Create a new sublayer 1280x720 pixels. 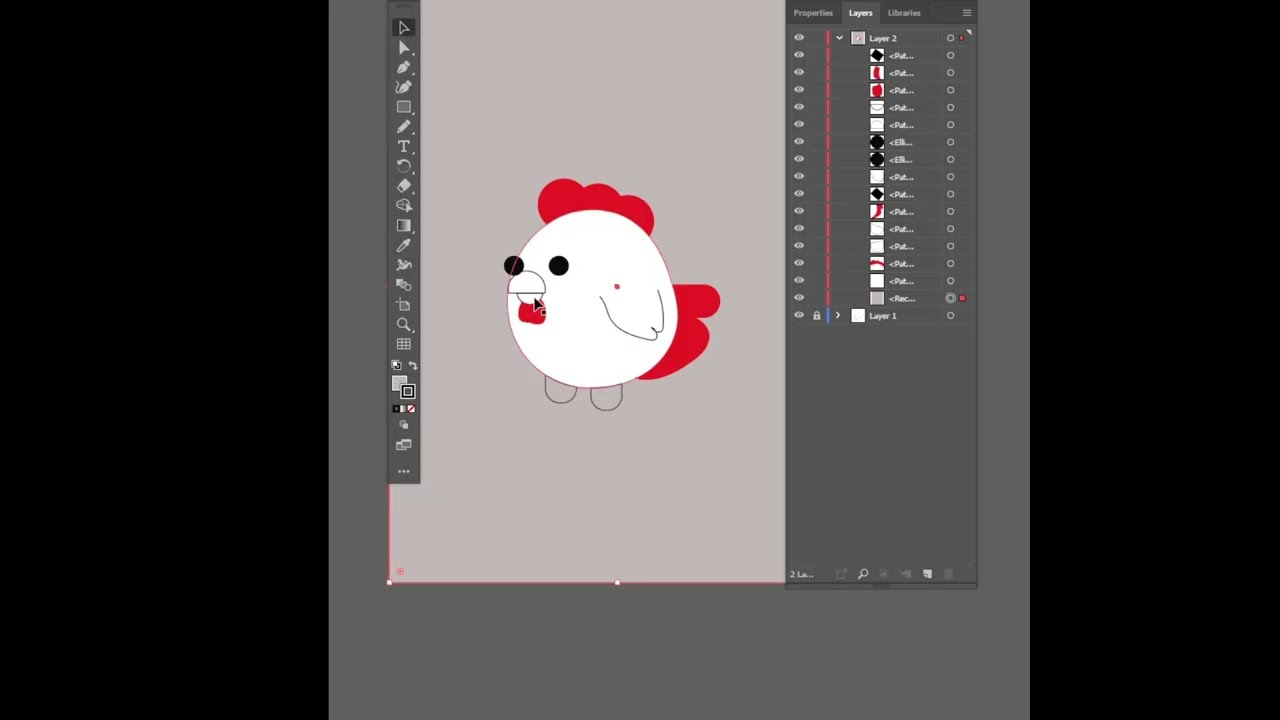905,574
